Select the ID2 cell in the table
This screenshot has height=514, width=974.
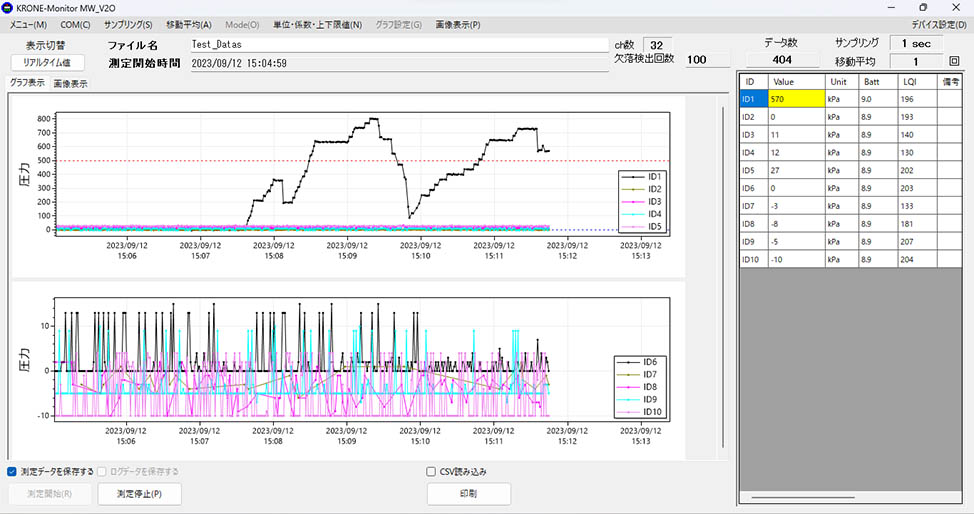[754, 117]
